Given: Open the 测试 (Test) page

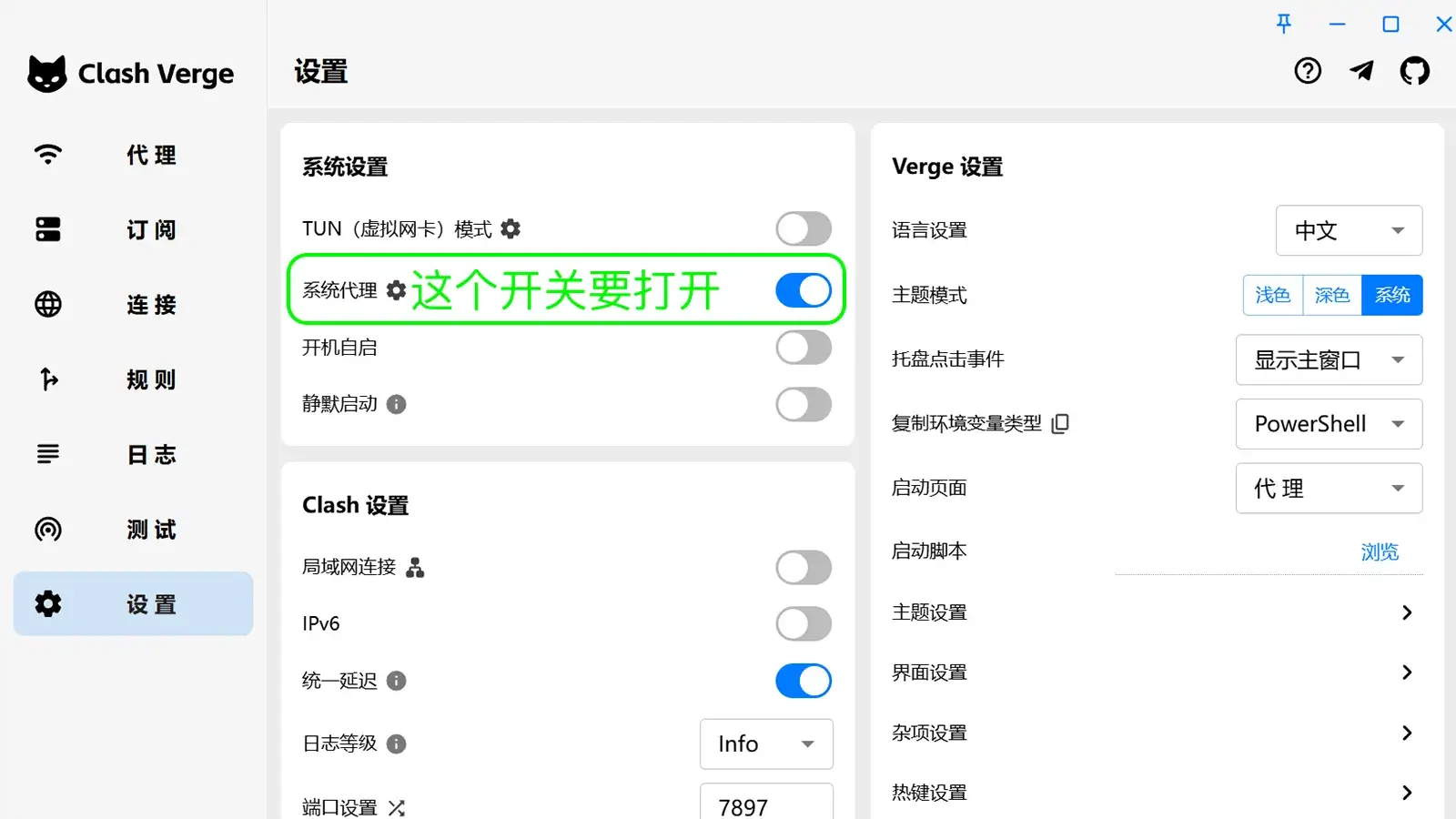Looking at the screenshot, I should 133,529.
